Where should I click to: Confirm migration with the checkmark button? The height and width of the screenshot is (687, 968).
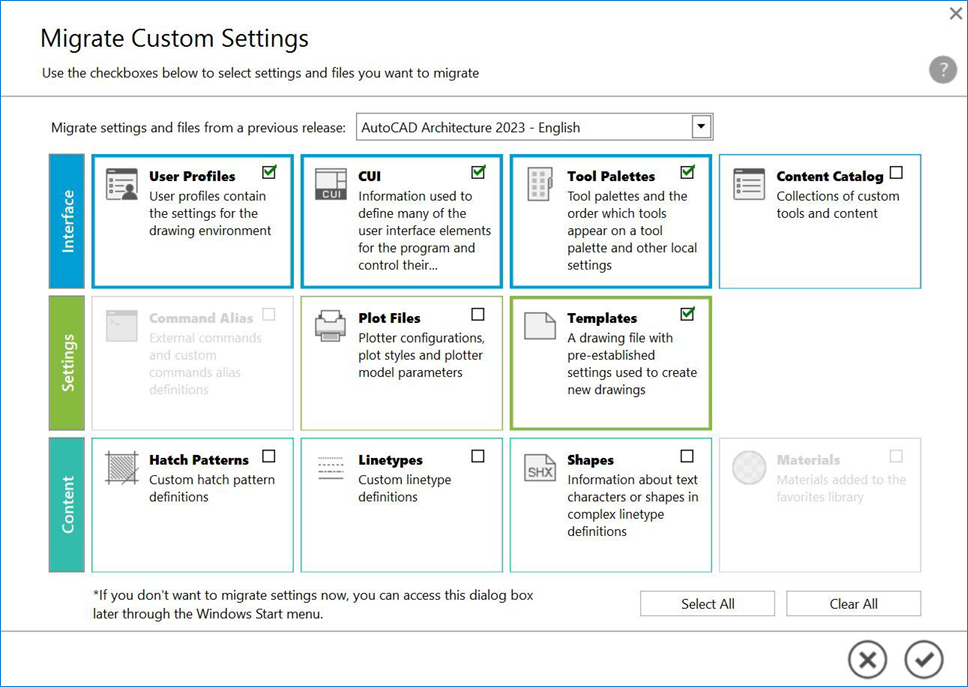point(924,659)
